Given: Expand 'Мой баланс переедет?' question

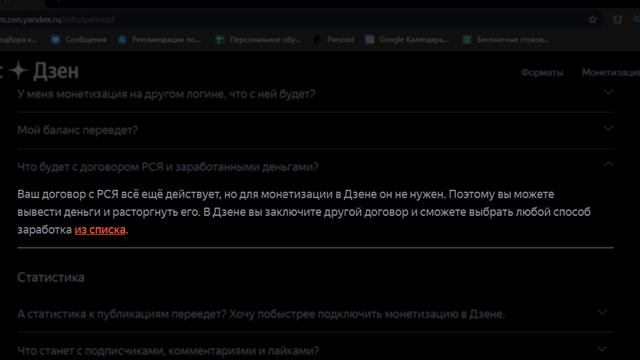Looking at the screenshot, I should 608,129.
